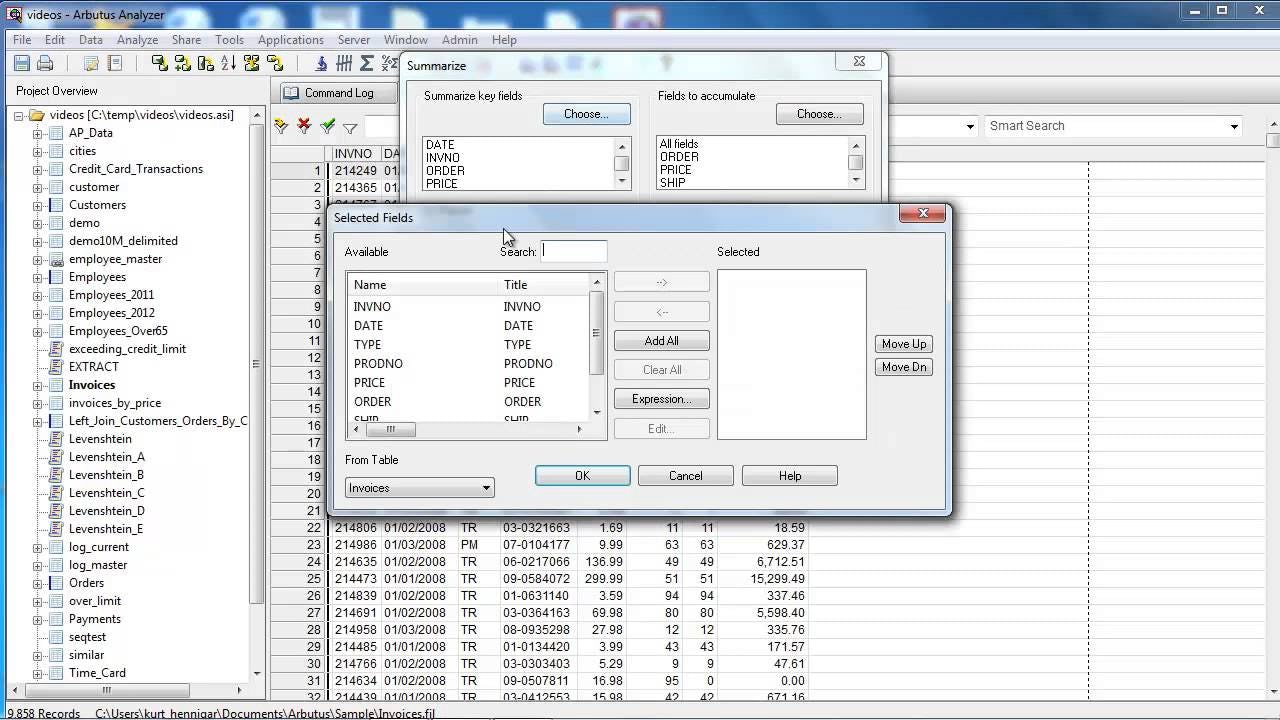
Task: Click the yellow edit filter icon
Action: [280, 127]
